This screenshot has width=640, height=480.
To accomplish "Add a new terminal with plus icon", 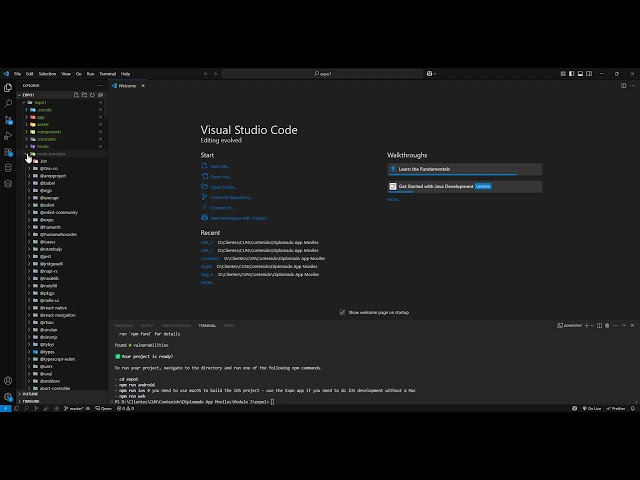I will 587,325.
